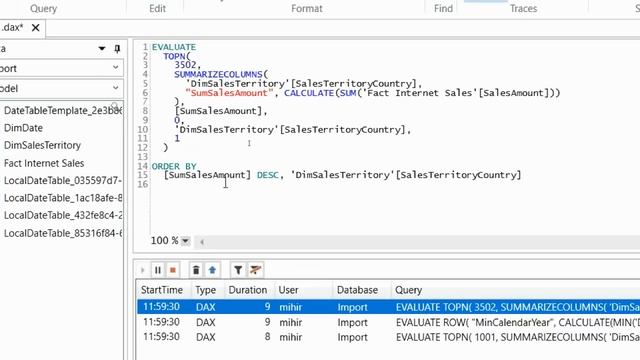Click SUMMARIZECOLUMNS( in the editor
This screenshot has width=640, height=360.
click(x=221, y=74)
